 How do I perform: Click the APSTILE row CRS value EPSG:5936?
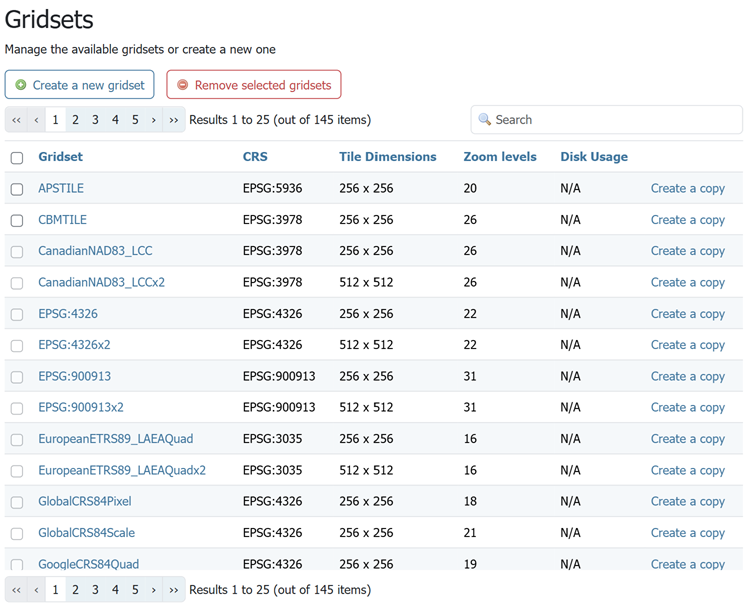[x=272, y=188]
